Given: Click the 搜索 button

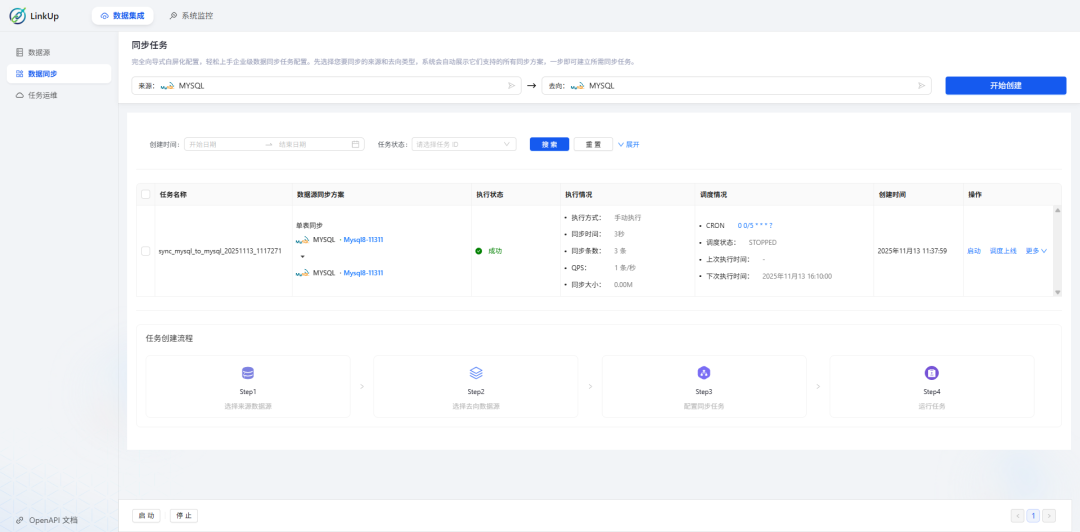Looking at the screenshot, I should 549,145.
